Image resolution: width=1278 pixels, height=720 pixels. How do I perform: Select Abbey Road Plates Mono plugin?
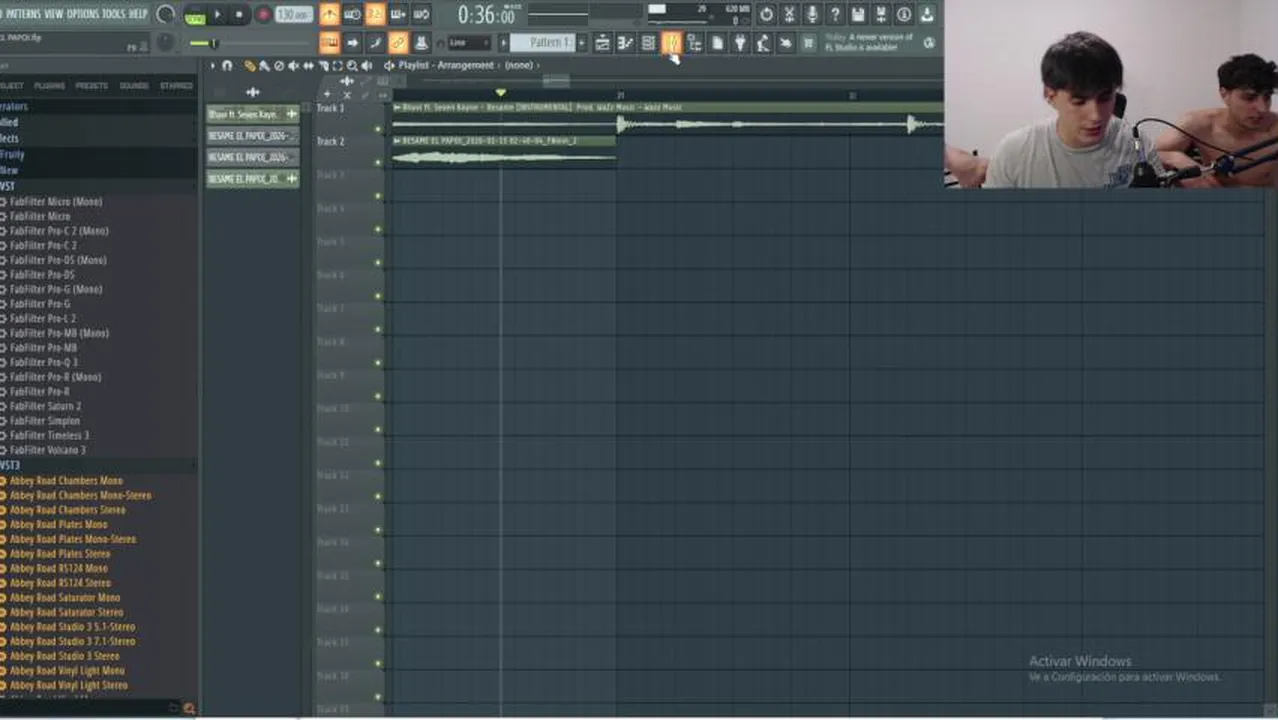[58, 524]
